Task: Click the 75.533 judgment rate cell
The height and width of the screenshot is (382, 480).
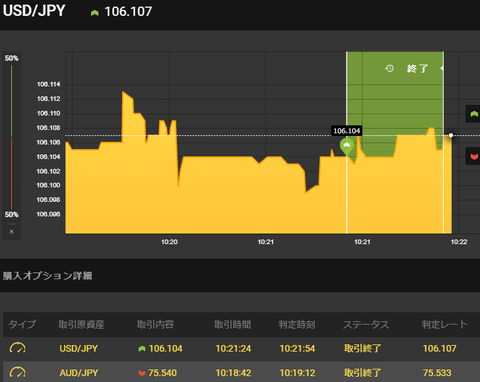Action: [437, 373]
